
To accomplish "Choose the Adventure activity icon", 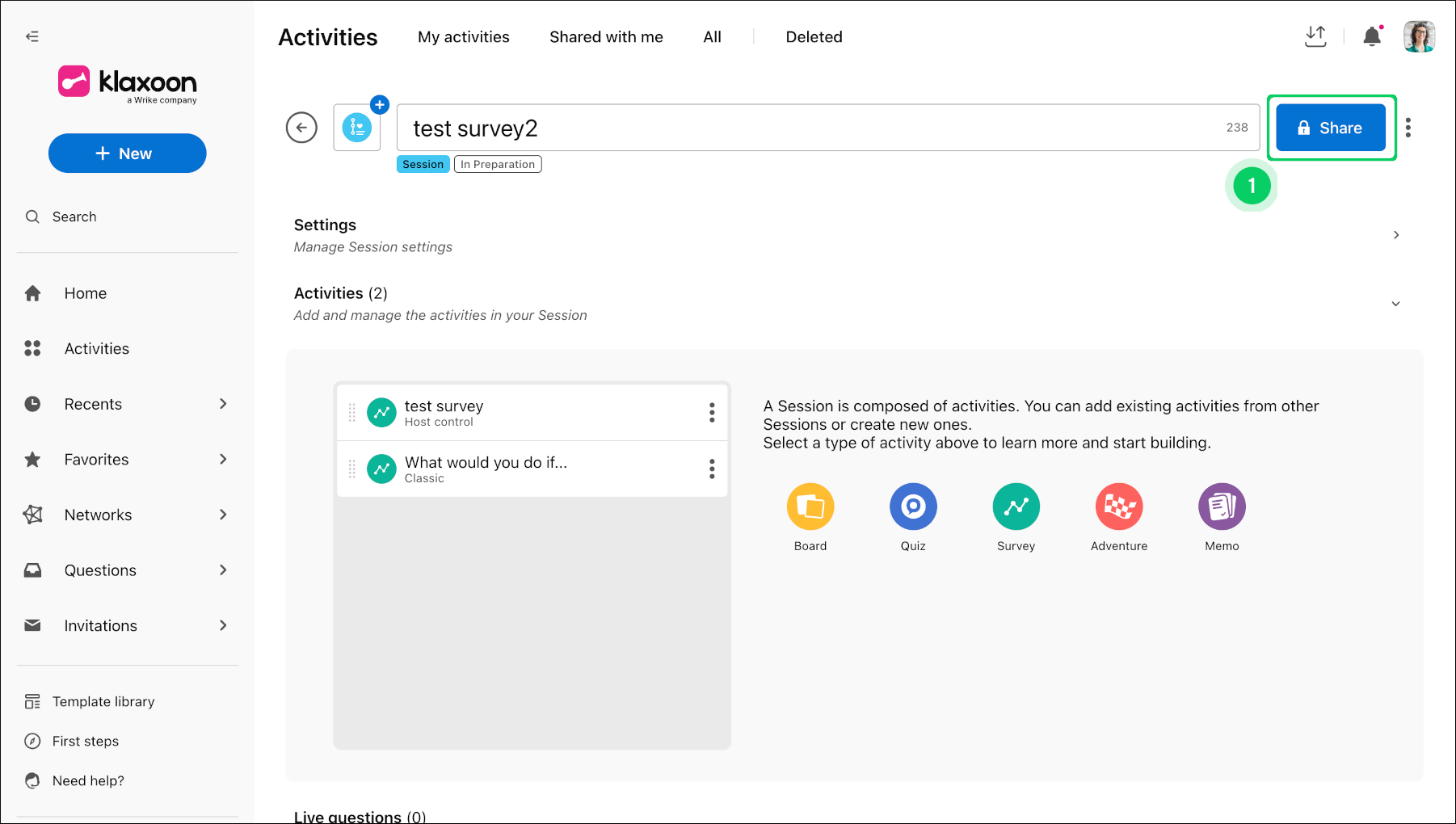I will (1119, 507).
